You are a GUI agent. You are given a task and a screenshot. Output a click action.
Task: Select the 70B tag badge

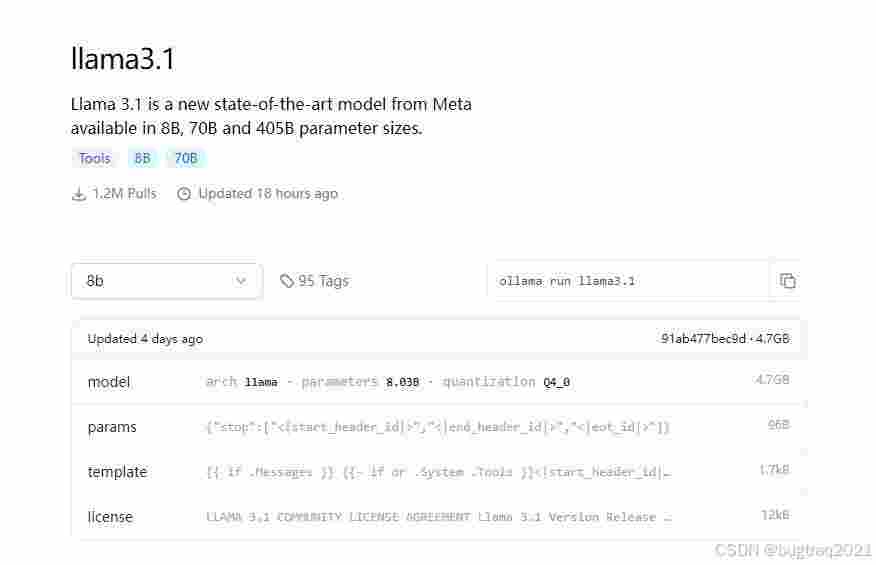point(185,158)
